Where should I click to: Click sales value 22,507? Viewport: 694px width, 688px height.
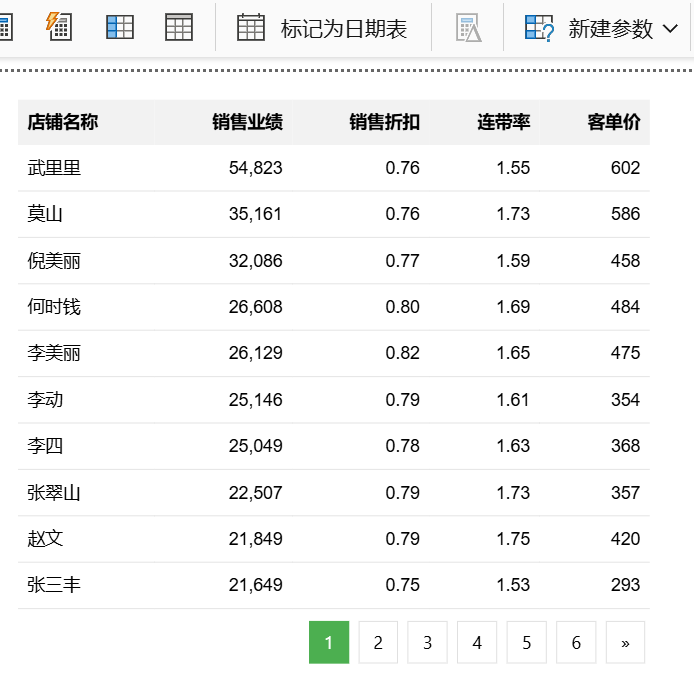[255, 493]
